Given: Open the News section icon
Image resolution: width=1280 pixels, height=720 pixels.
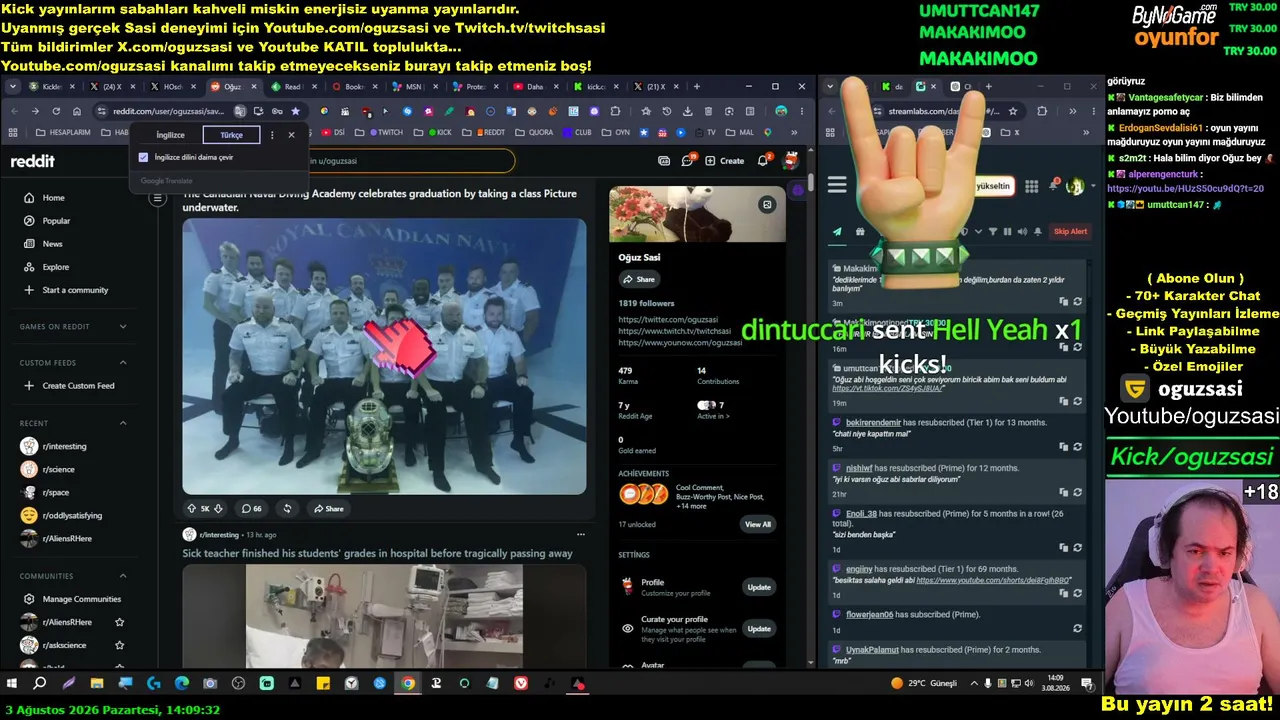Looking at the screenshot, I should (29, 244).
